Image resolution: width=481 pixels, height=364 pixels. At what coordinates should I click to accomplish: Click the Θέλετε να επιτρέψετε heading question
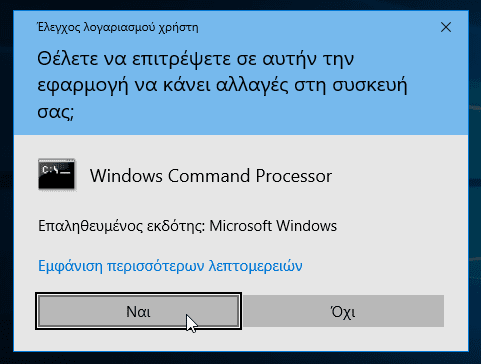pyautogui.click(x=222, y=85)
